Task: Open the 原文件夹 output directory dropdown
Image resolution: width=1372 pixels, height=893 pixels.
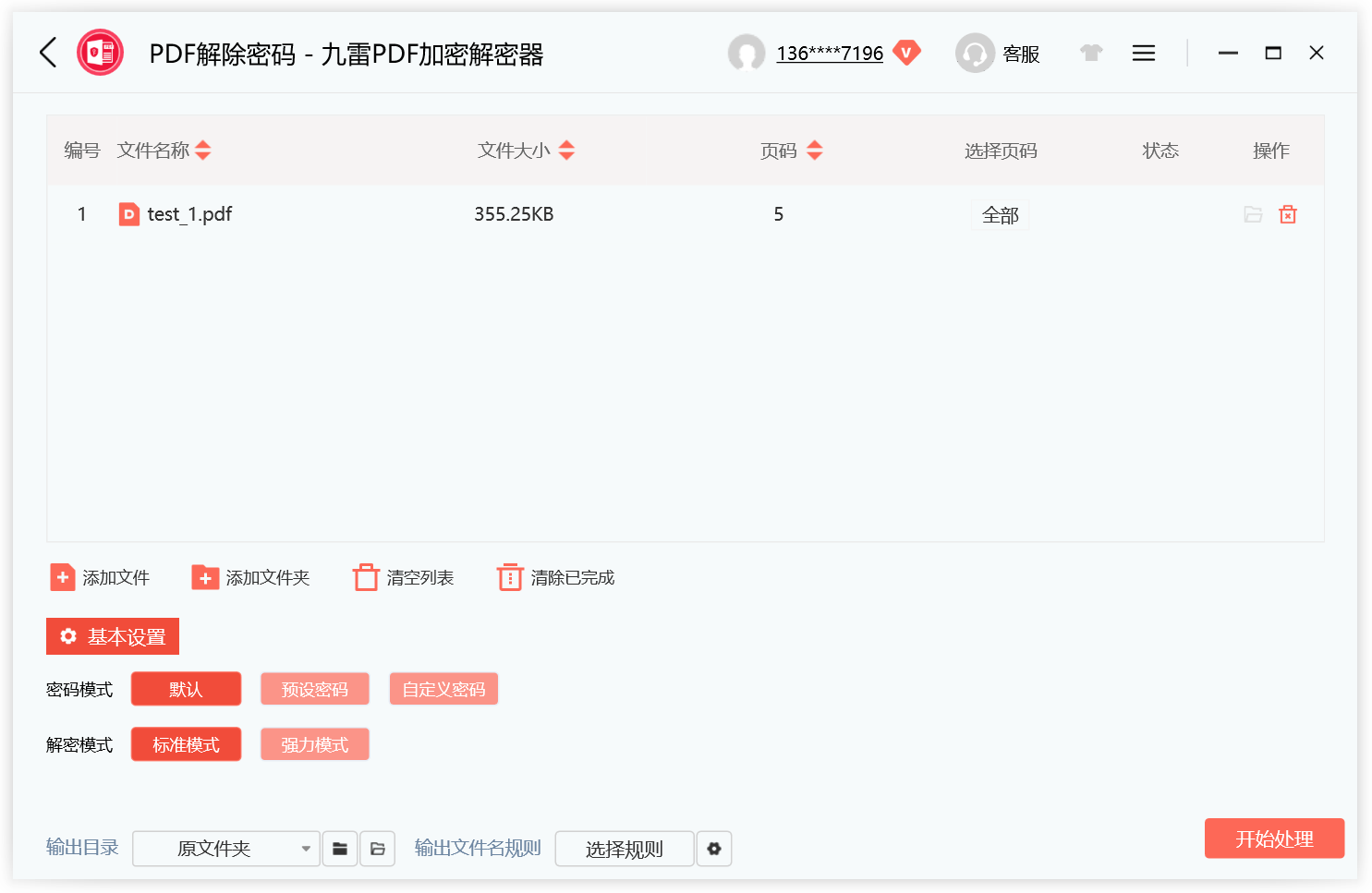Action: pos(225,848)
